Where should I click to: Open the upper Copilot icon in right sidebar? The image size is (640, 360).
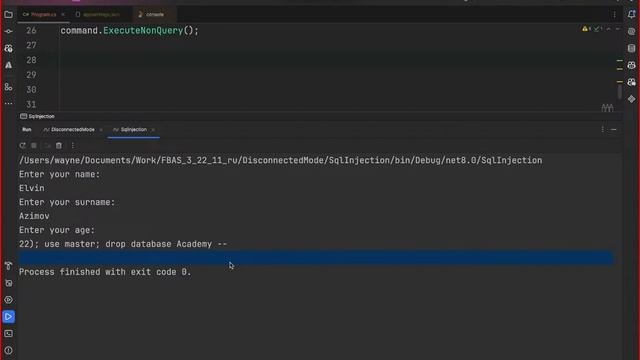click(631, 65)
